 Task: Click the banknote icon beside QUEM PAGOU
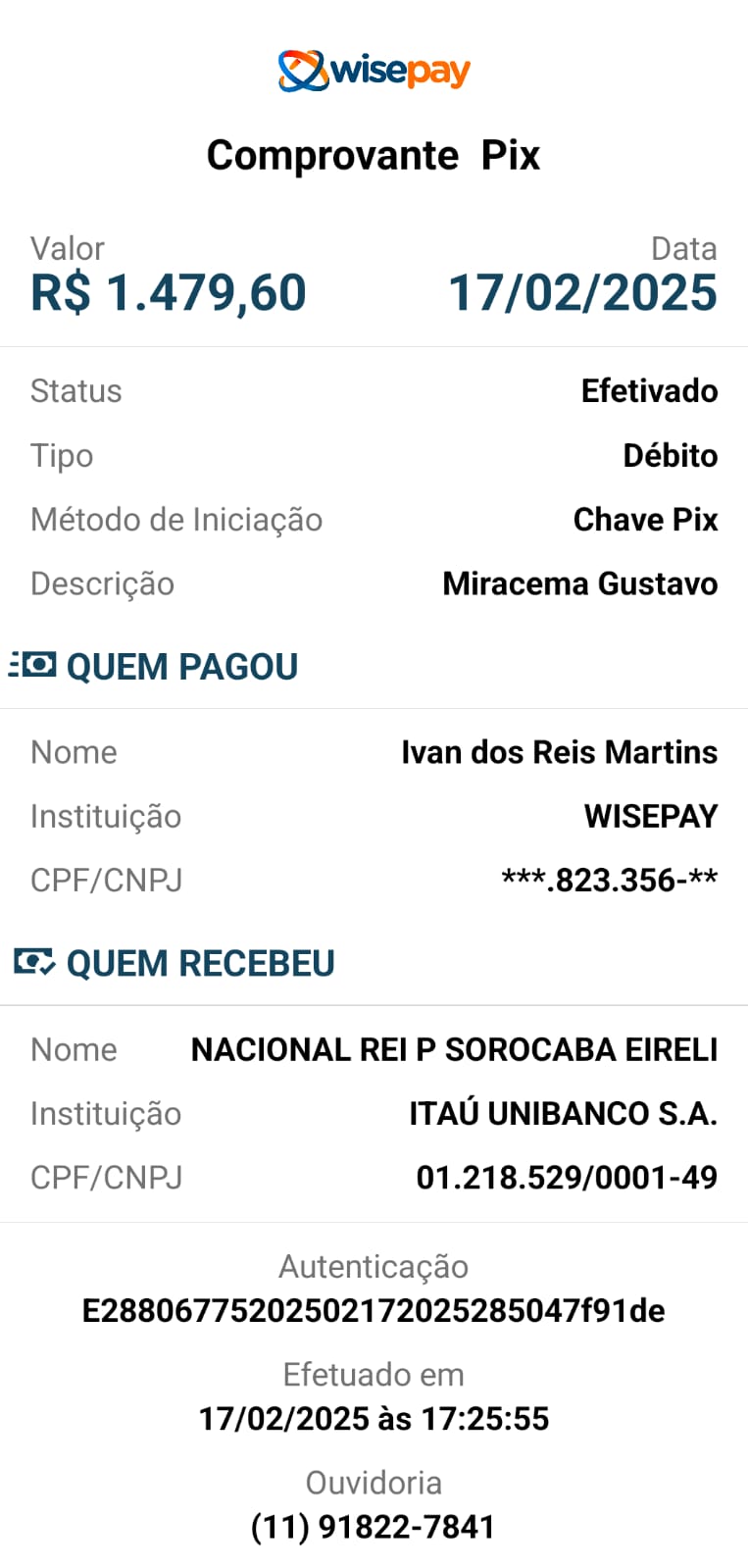point(34,666)
